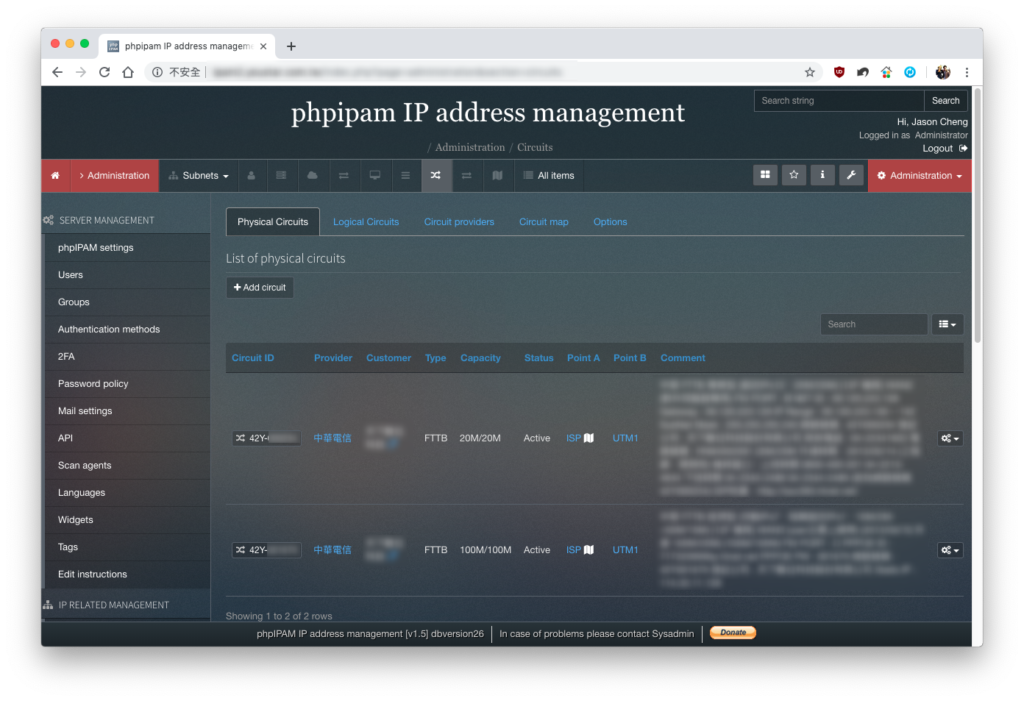This screenshot has height=701, width=1024.
Task: Open phpIPAM settings in sidebar
Action: click(128, 248)
